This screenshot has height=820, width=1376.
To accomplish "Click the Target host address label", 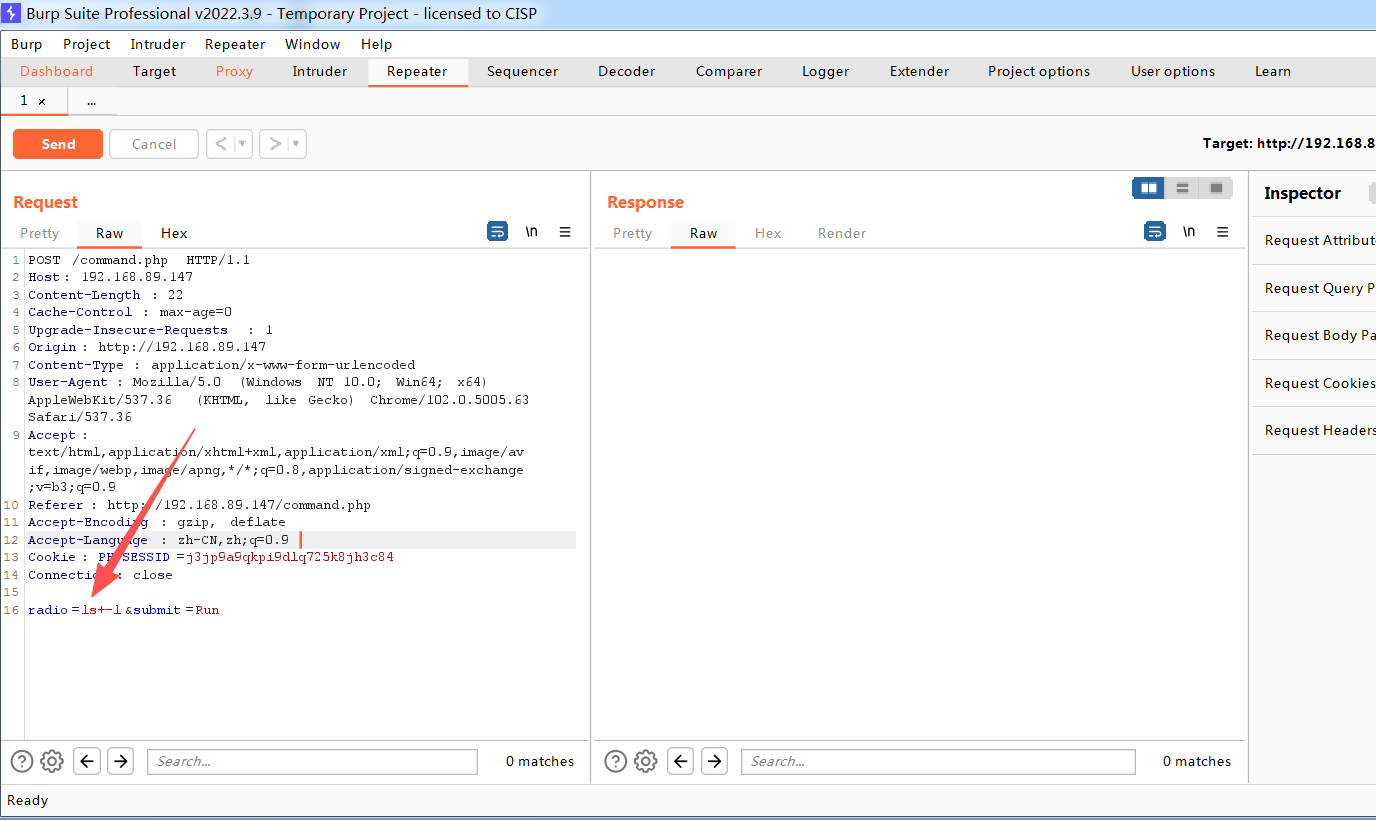I will pos(1289,143).
